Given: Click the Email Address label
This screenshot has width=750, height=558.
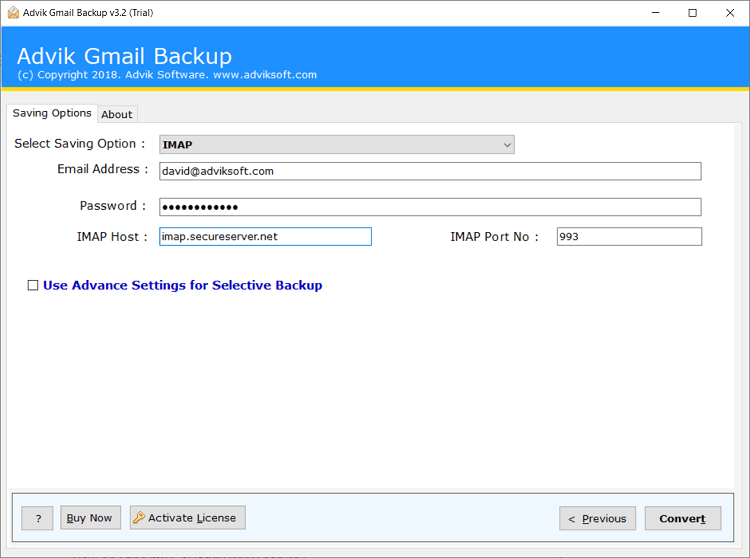Looking at the screenshot, I should pyautogui.click(x=102, y=169).
